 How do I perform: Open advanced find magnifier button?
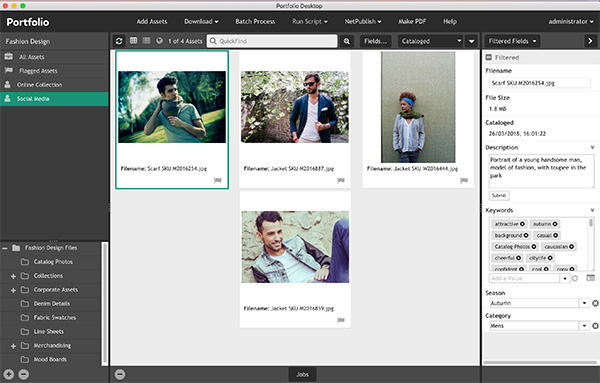click(x=347, y=41)
